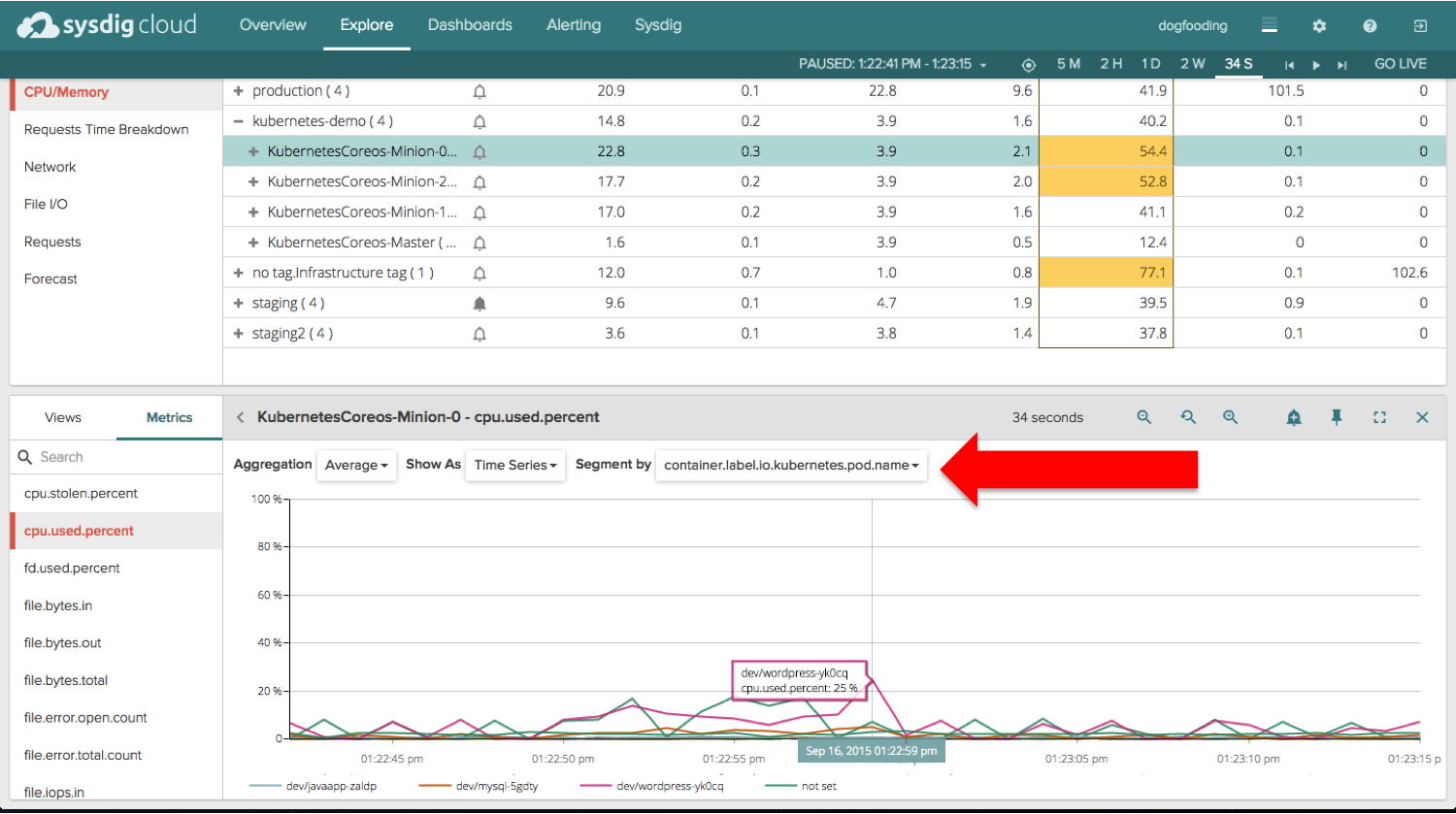
Task: Select cpu.stolen.percent metric
Action: pos(82,494)
